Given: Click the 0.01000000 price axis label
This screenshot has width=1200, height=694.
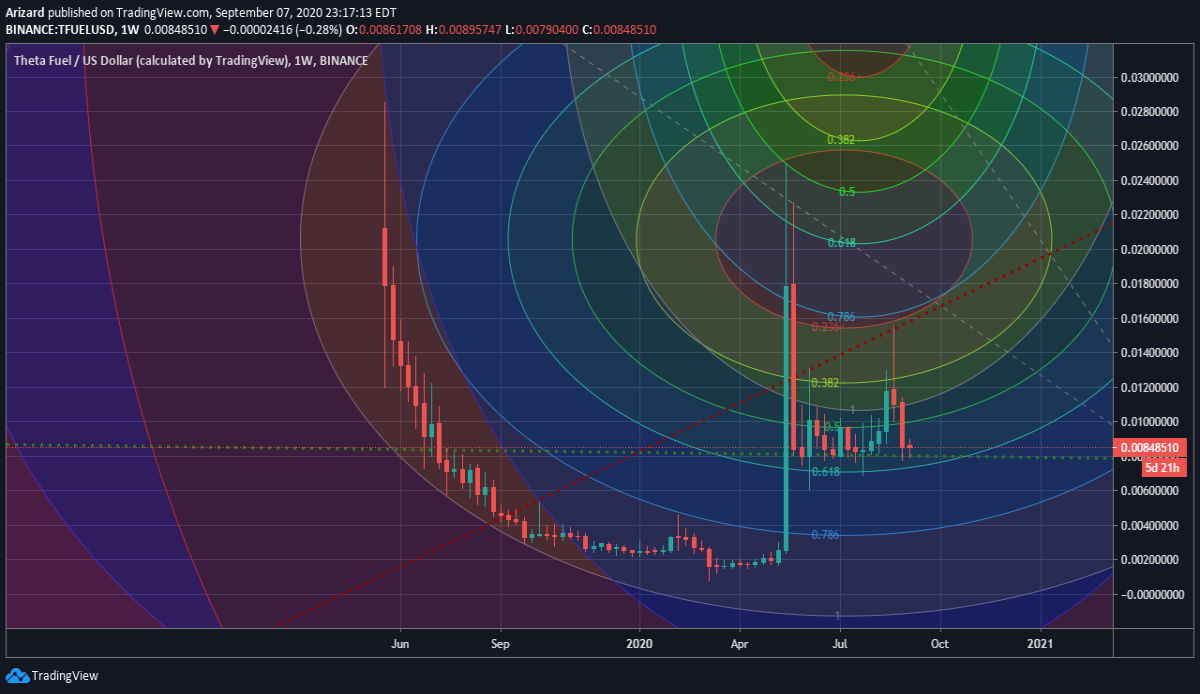Looking at the screenshot, I should [x=1149, y=421].
